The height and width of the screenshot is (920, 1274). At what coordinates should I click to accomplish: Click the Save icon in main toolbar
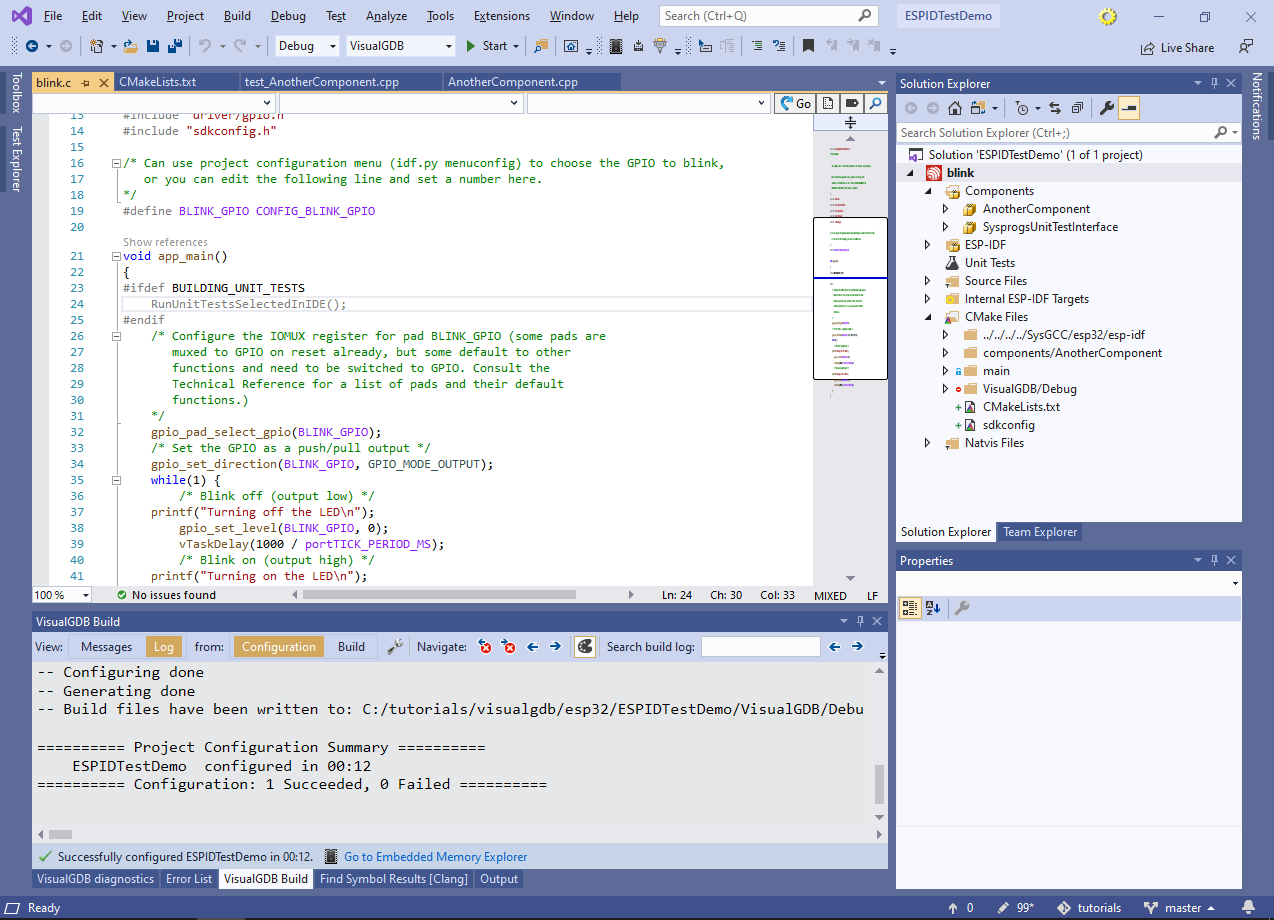152,46
